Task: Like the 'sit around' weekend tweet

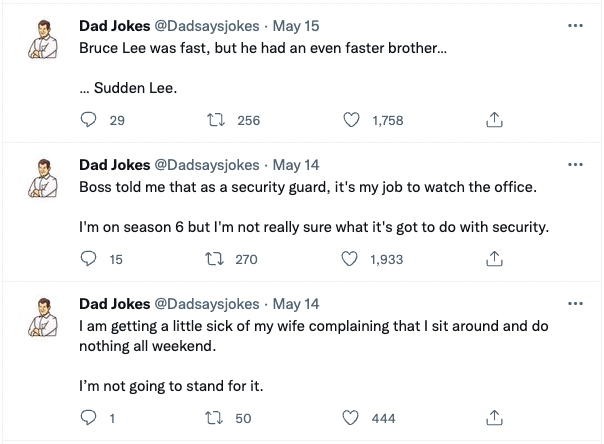Action: click(350, 418)
